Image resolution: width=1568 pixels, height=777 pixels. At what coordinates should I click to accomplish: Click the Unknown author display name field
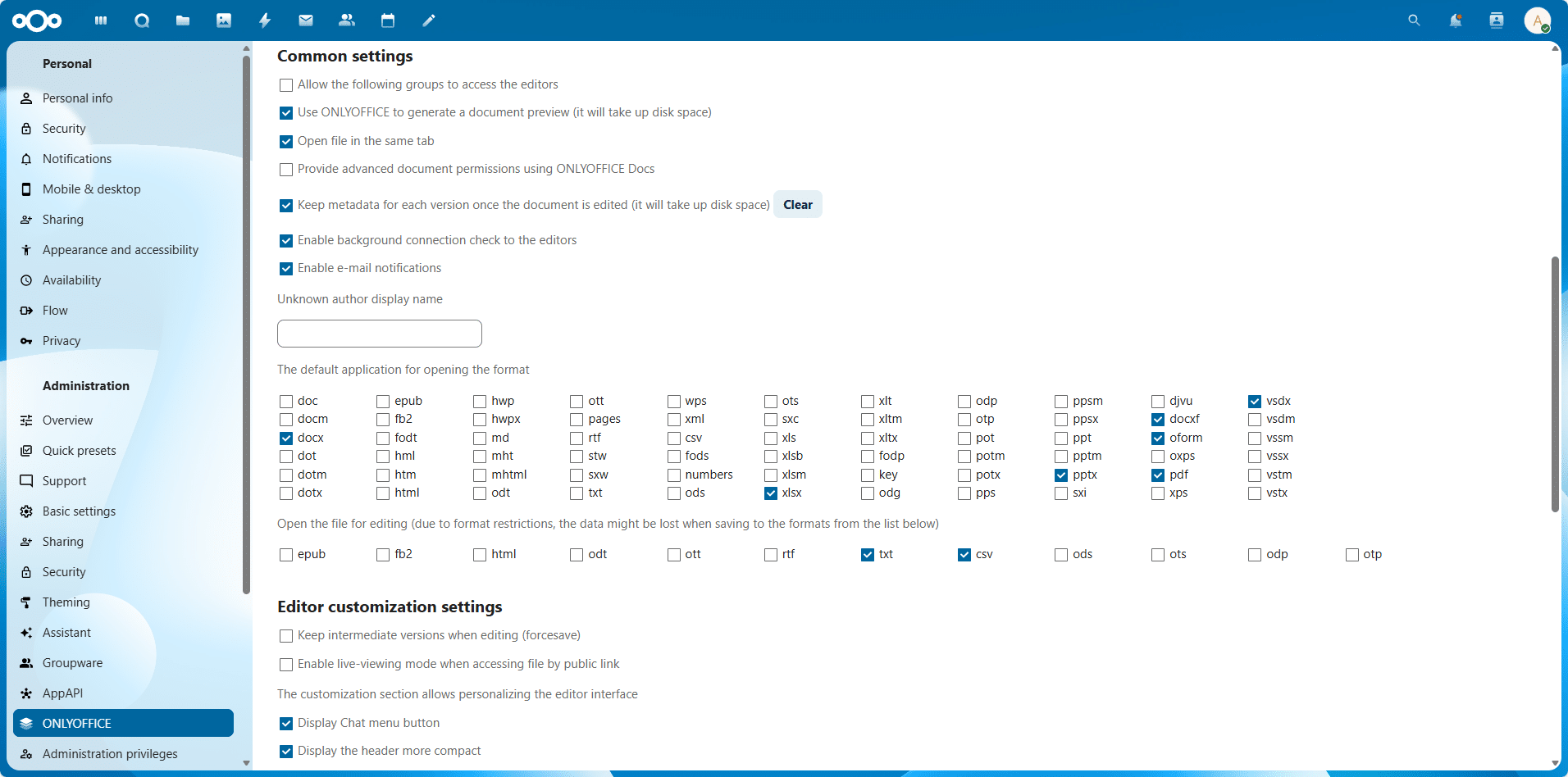[x=380, y=334]
